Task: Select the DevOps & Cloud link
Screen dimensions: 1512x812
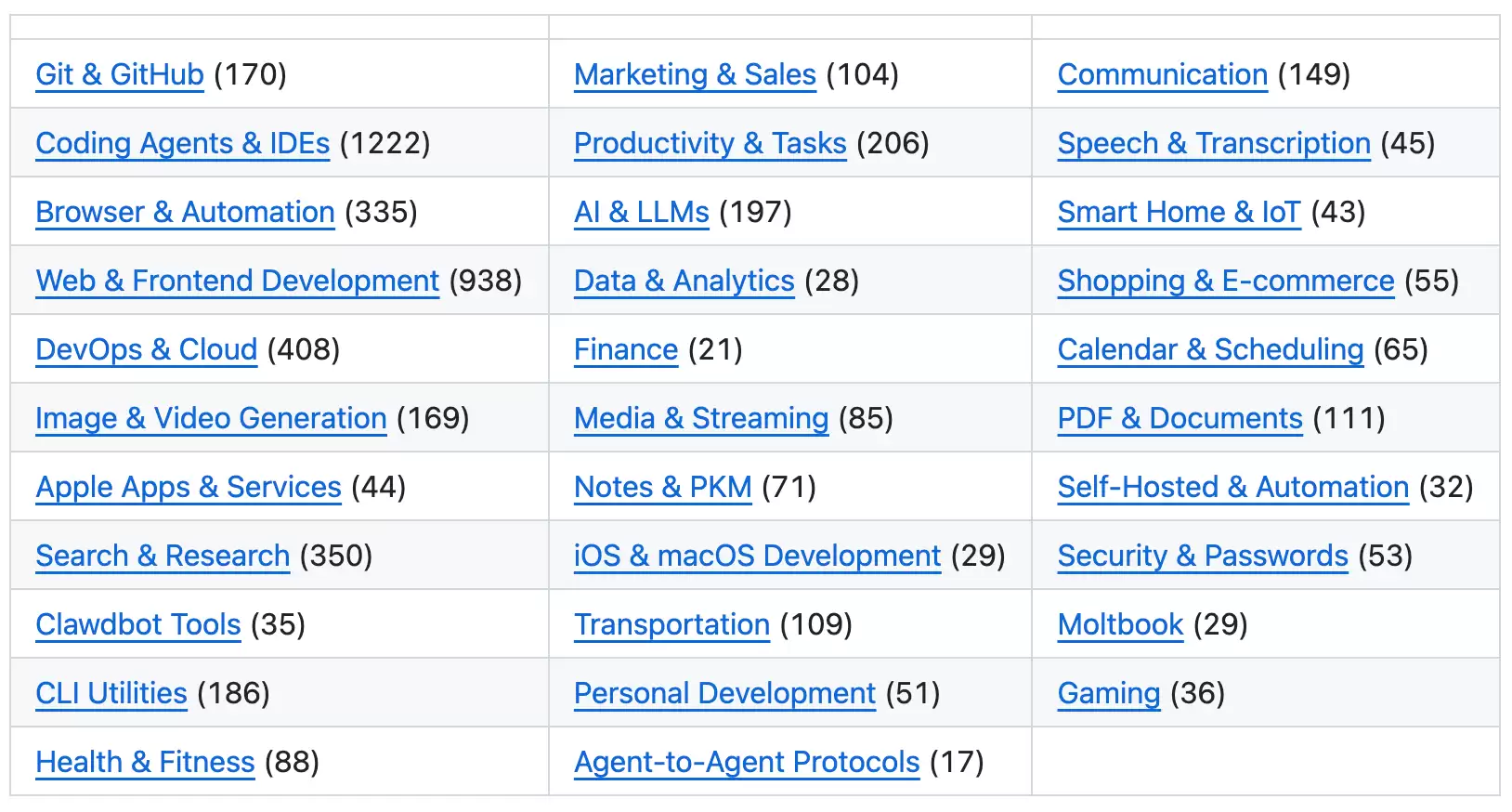Action: click(146, 349)
